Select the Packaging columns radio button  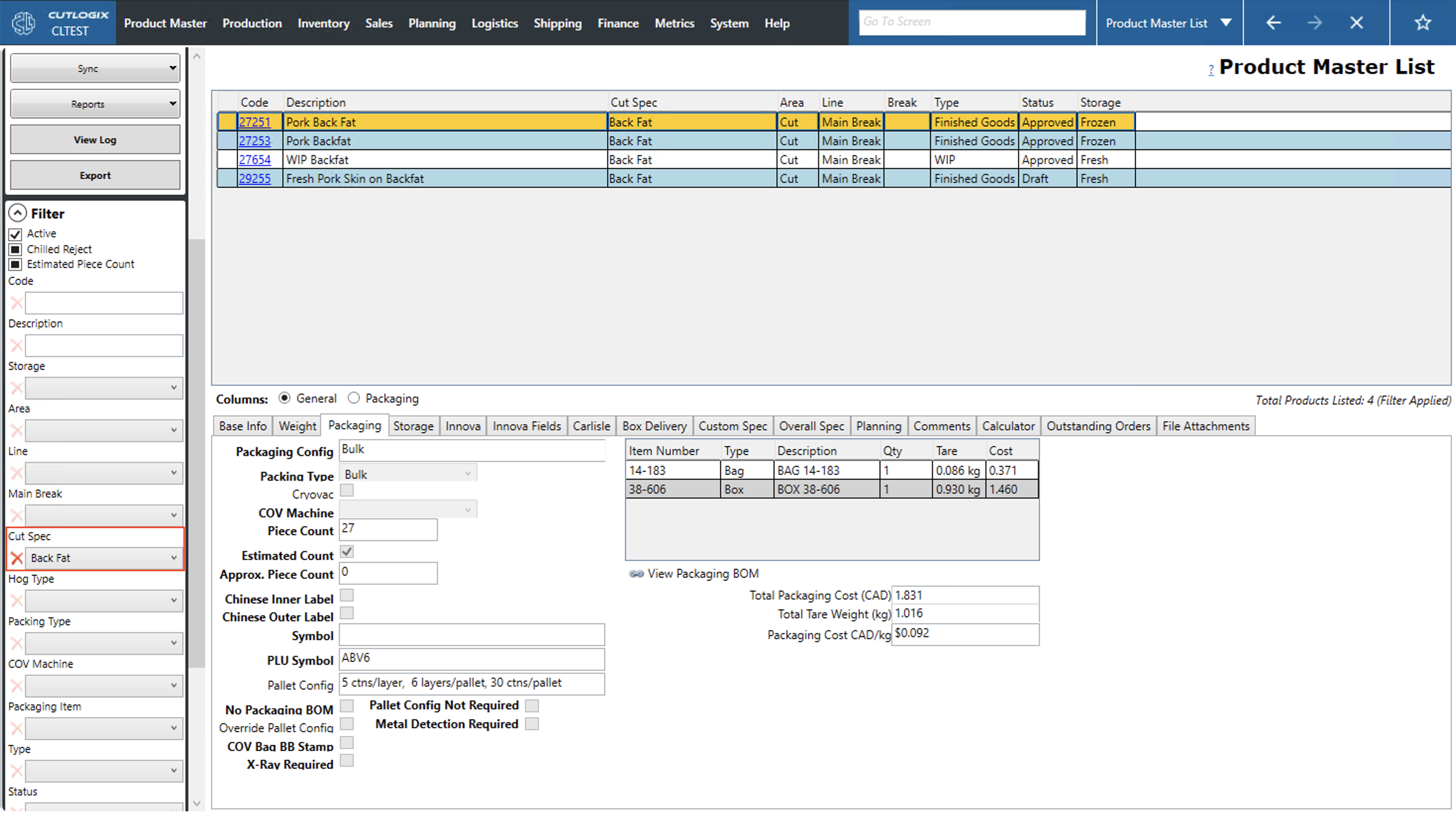coord(354,398)
